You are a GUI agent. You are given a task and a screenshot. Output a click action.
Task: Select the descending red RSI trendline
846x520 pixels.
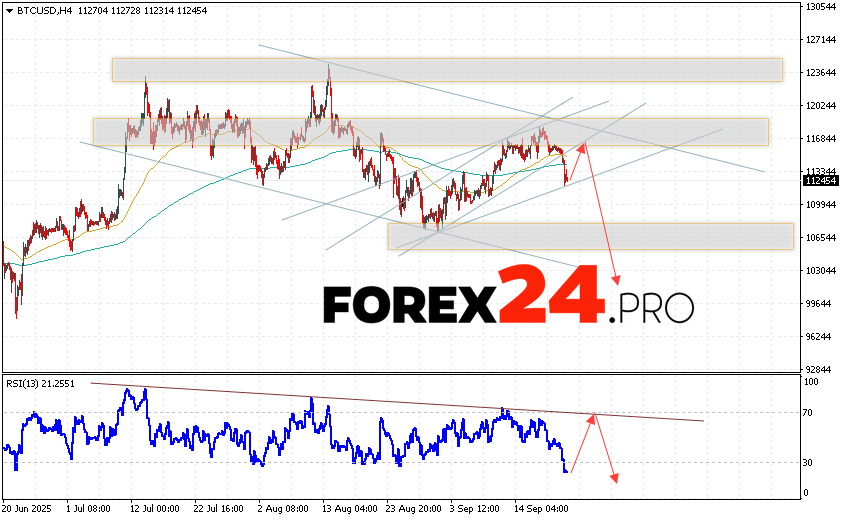click(x=400, y=402)
